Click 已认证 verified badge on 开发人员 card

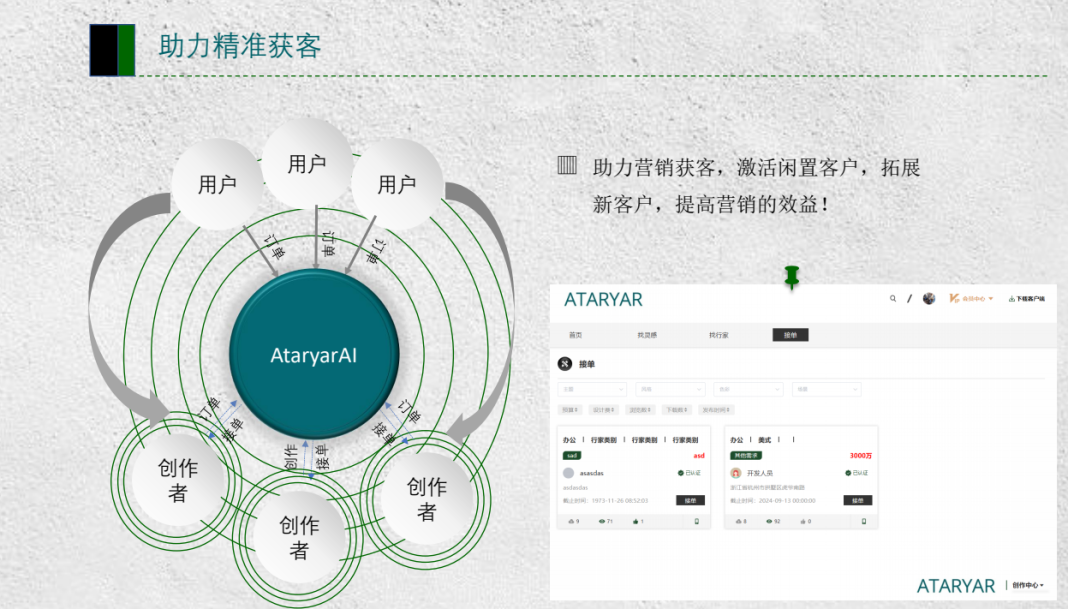pyautogui.click(x=857, y=473)
